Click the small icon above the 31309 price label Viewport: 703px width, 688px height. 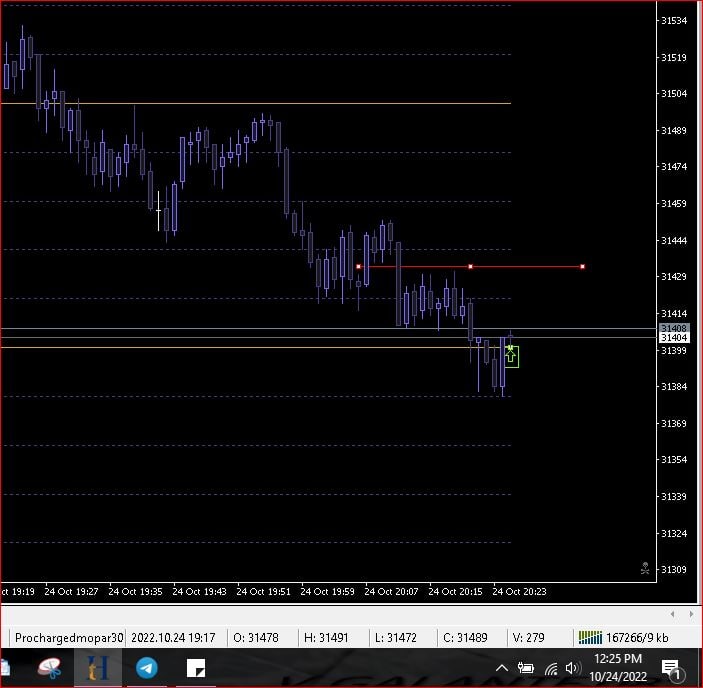(645, 568)
